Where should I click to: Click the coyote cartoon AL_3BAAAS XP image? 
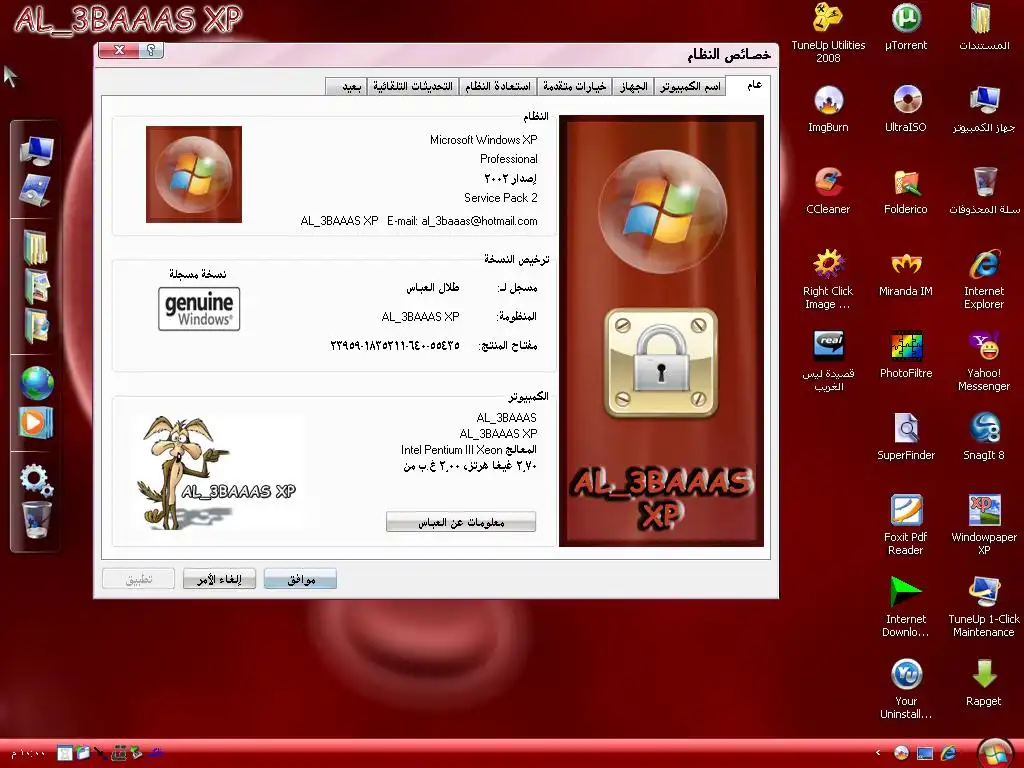pyautogui.click(x=216, y=473)
